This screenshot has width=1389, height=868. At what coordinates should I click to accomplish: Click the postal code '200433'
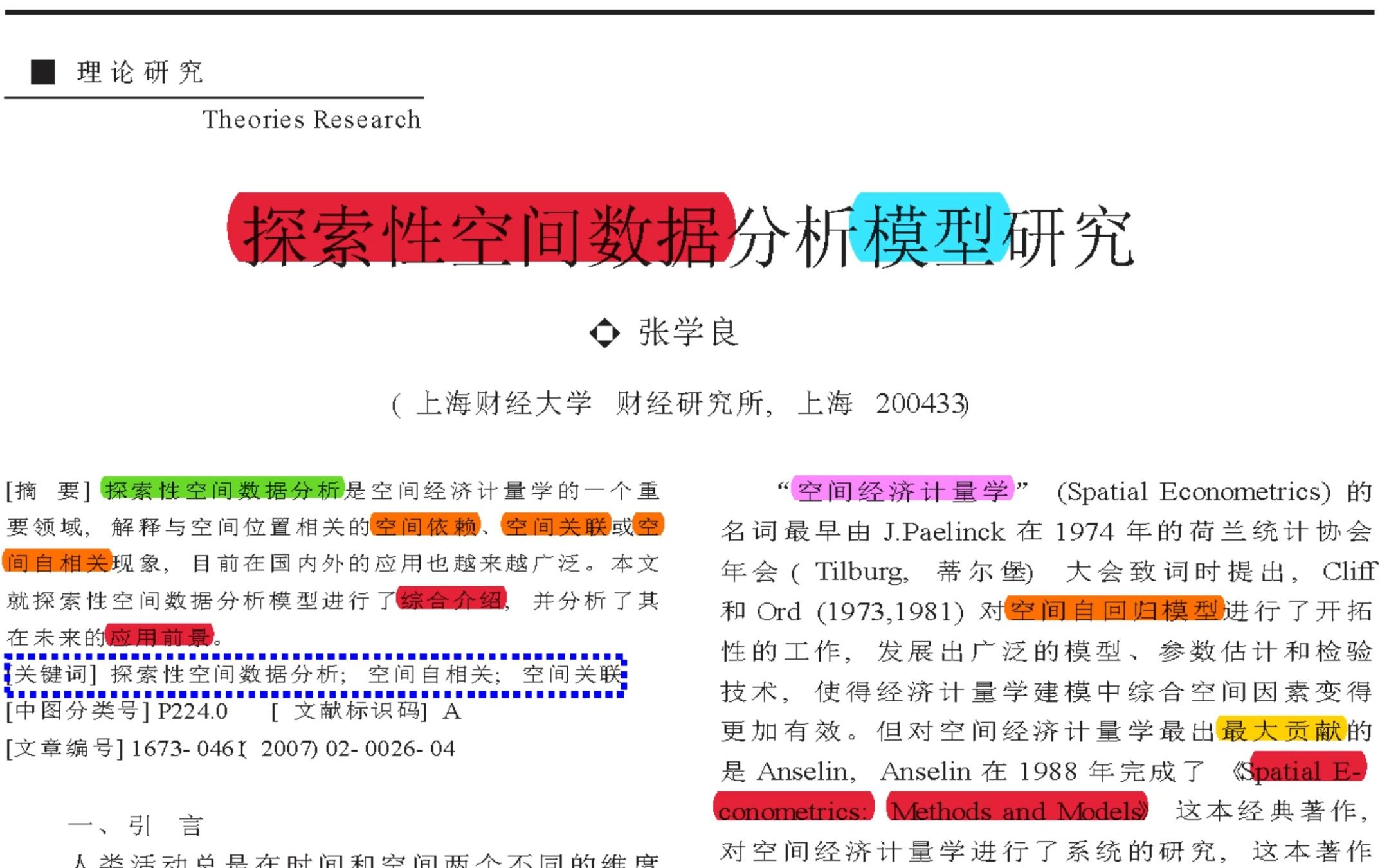(920, 404)
